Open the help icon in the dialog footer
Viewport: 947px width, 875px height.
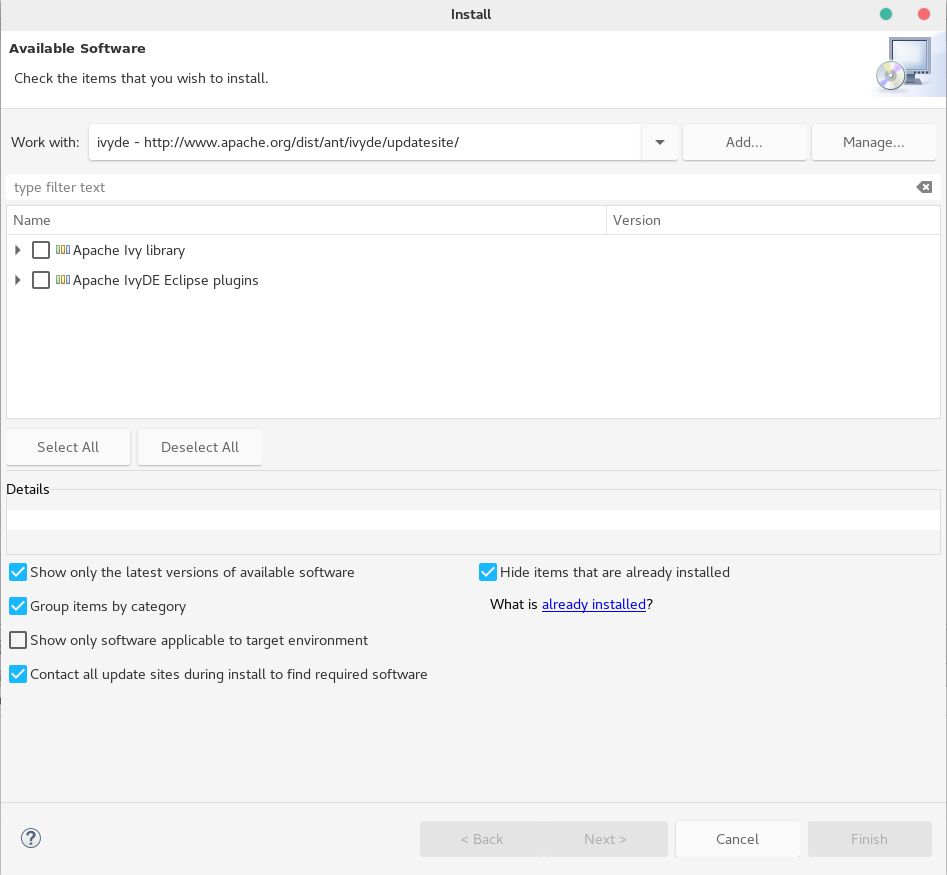pyautogui.click(x=31, y=838)
